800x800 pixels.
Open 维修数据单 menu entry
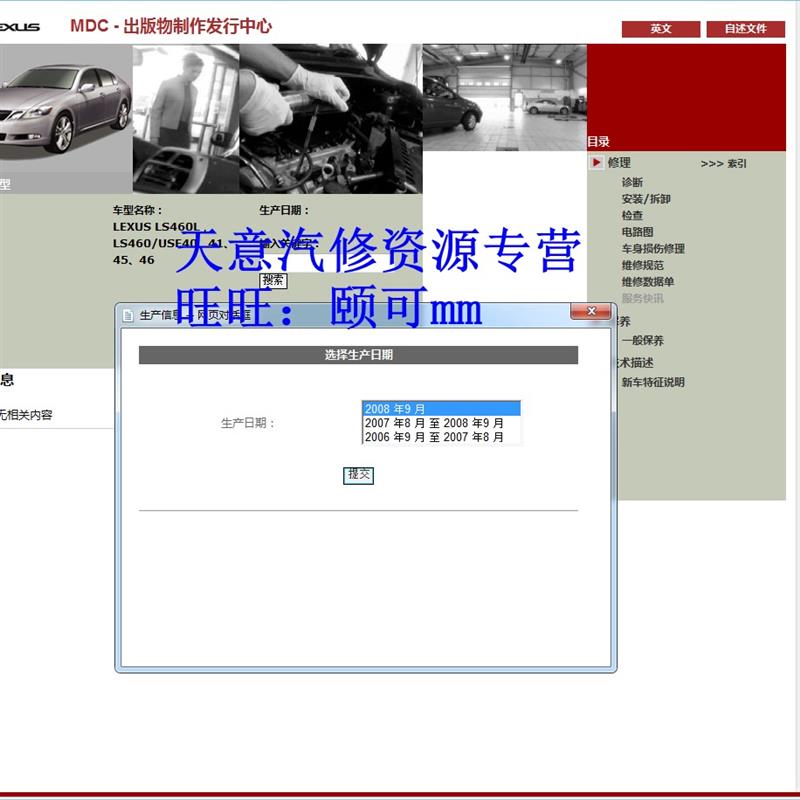click(x=648, y=282)
